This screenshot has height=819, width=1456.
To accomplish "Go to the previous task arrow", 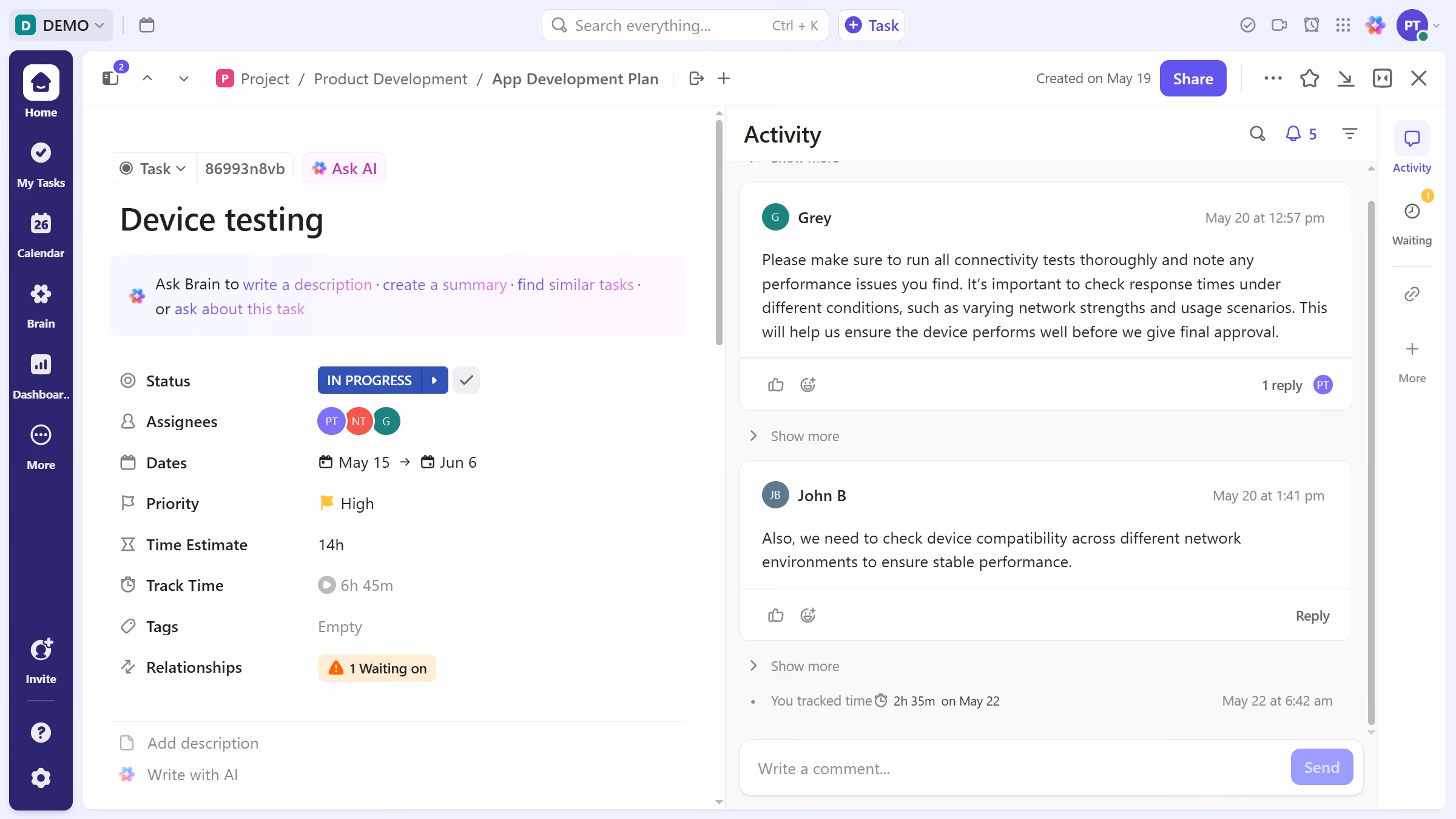I will pyautogui.click(x=147, y=78).
